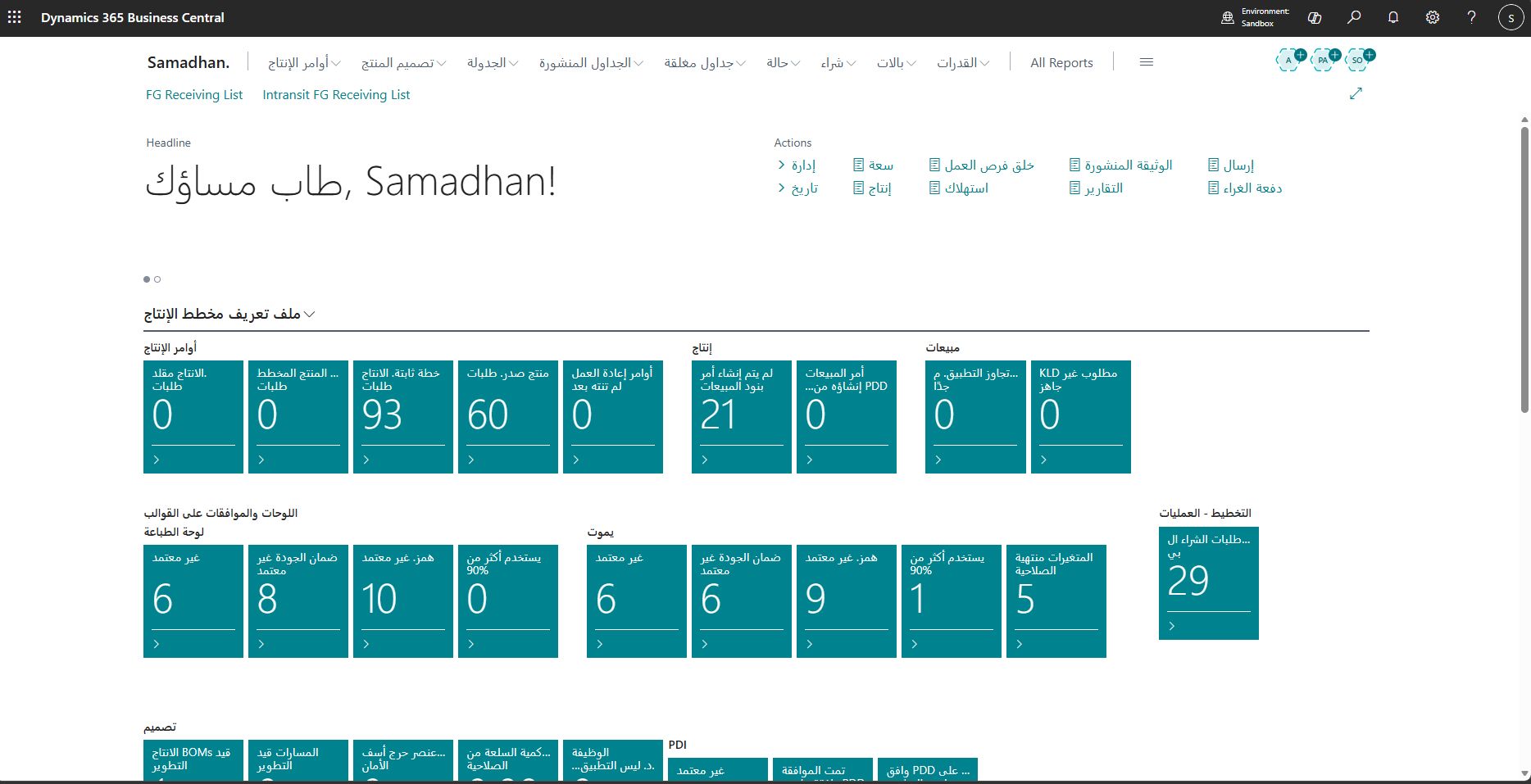Open the الجداول المنشورة menu

tap(591, 62)
